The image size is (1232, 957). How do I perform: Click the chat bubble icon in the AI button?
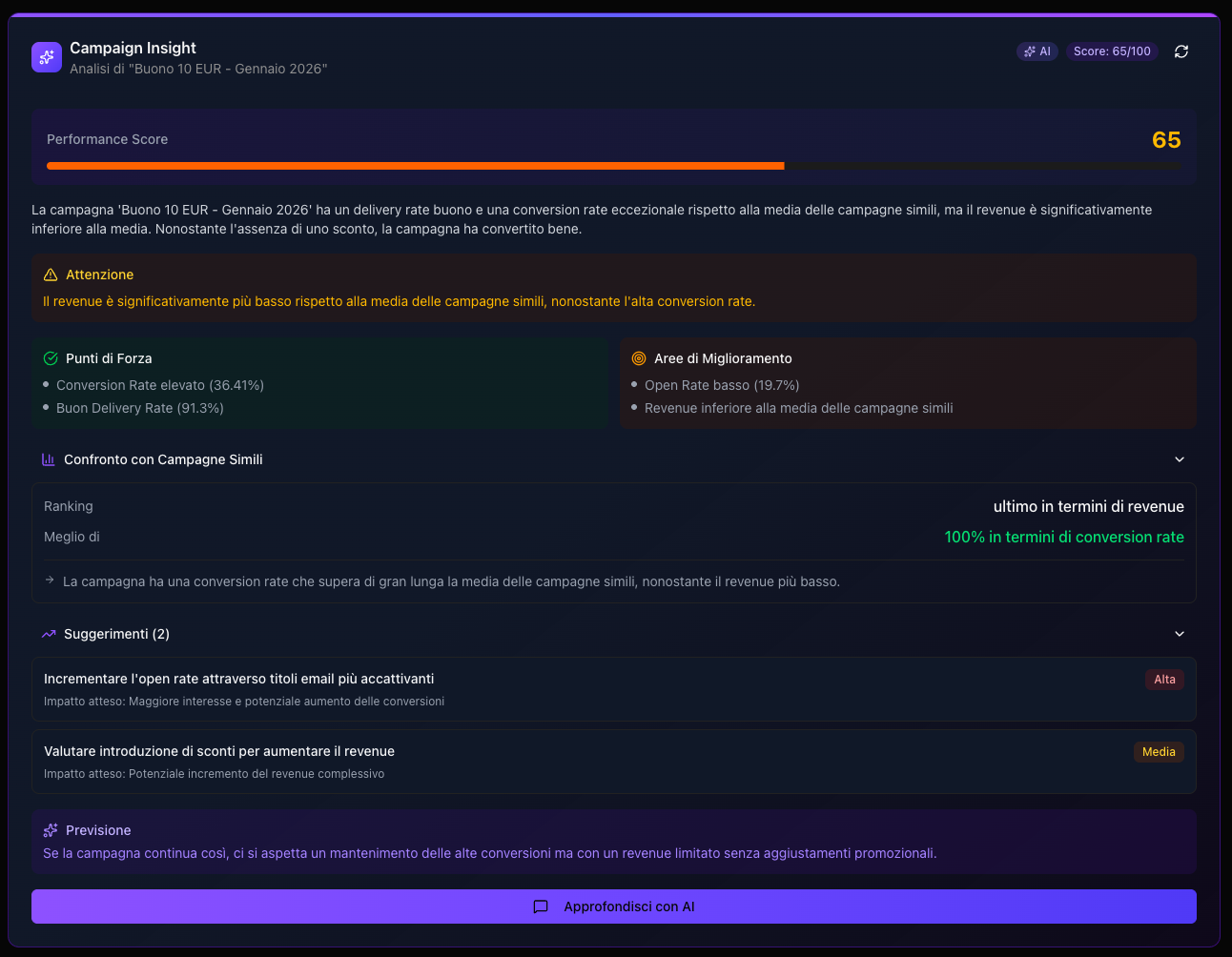[541, 906]
